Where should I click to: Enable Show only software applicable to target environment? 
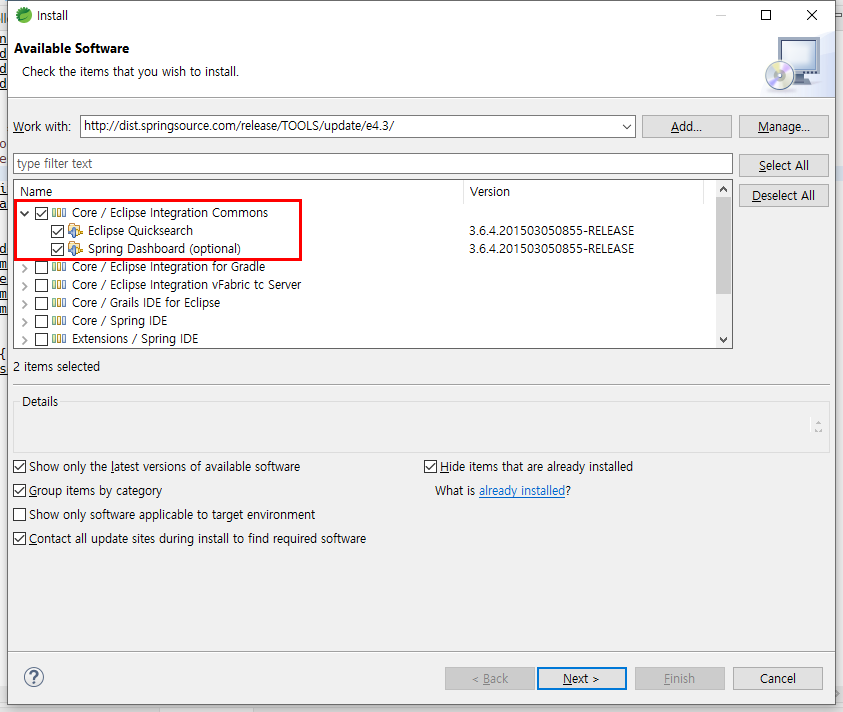pyautogui.click(x=19, y=515)
